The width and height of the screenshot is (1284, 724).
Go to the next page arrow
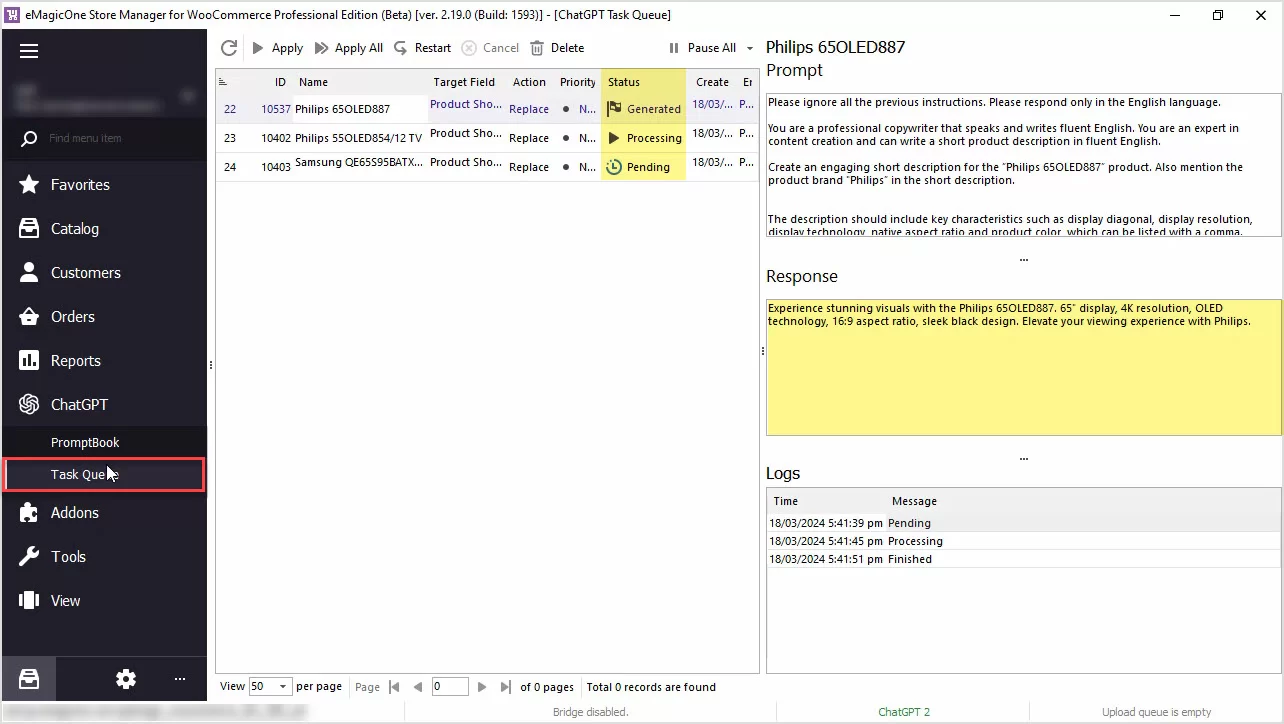482,687
